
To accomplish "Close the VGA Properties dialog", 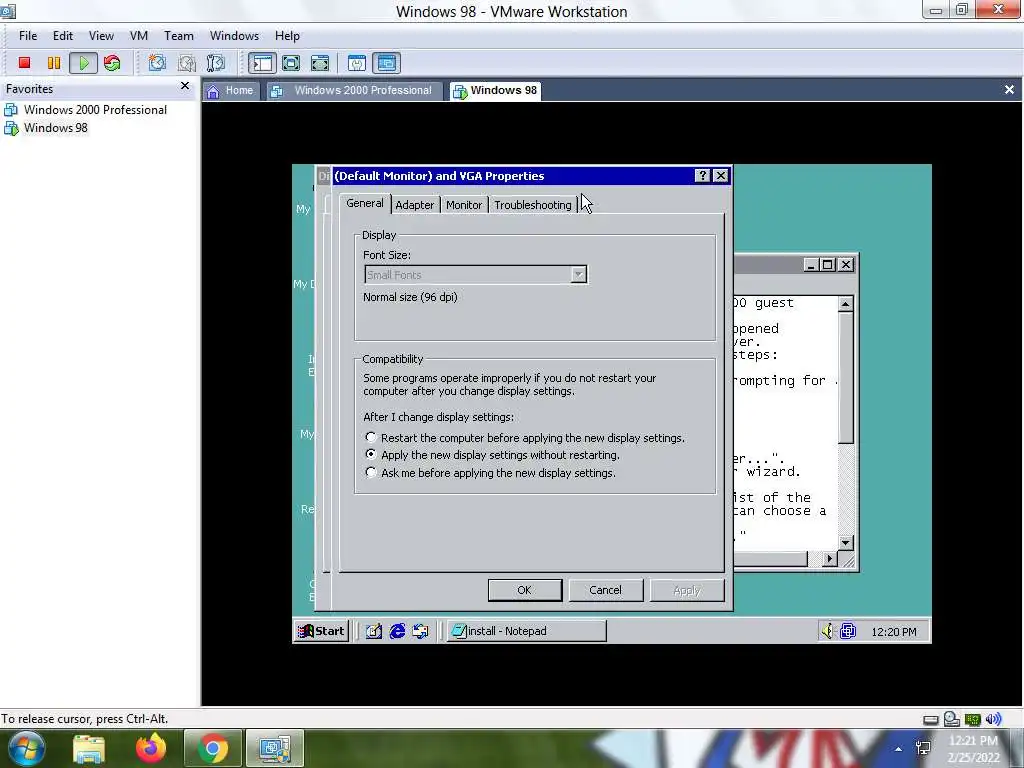I will coord(720,176).
